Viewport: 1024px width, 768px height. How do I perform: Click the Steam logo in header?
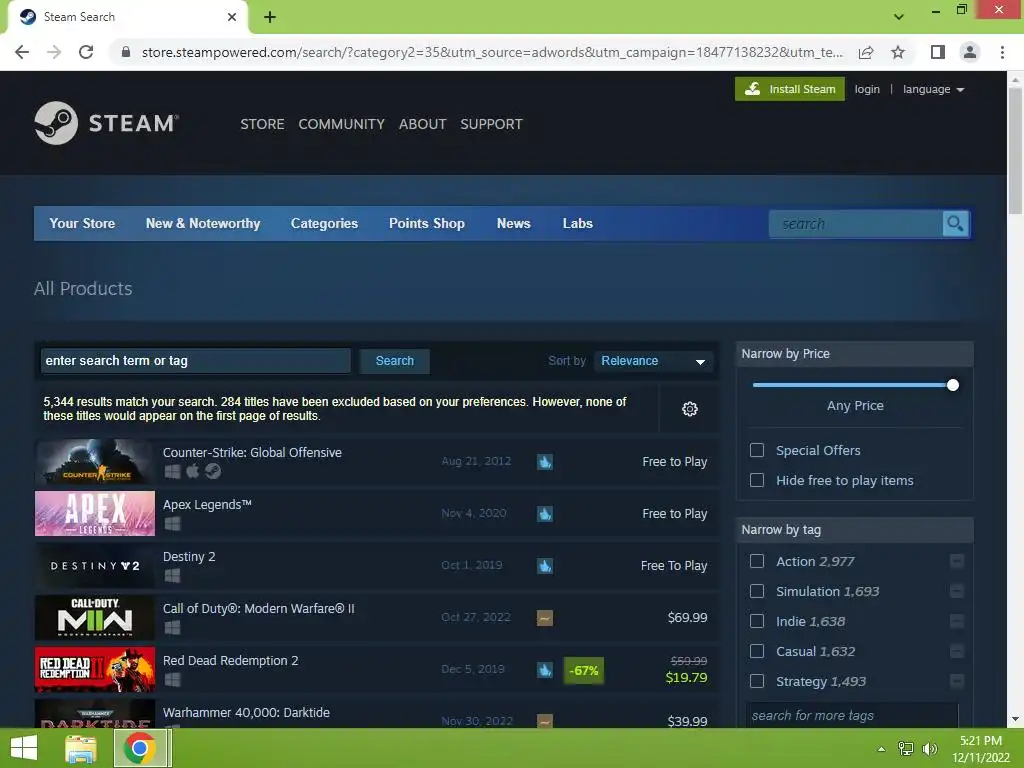(106, 123)
